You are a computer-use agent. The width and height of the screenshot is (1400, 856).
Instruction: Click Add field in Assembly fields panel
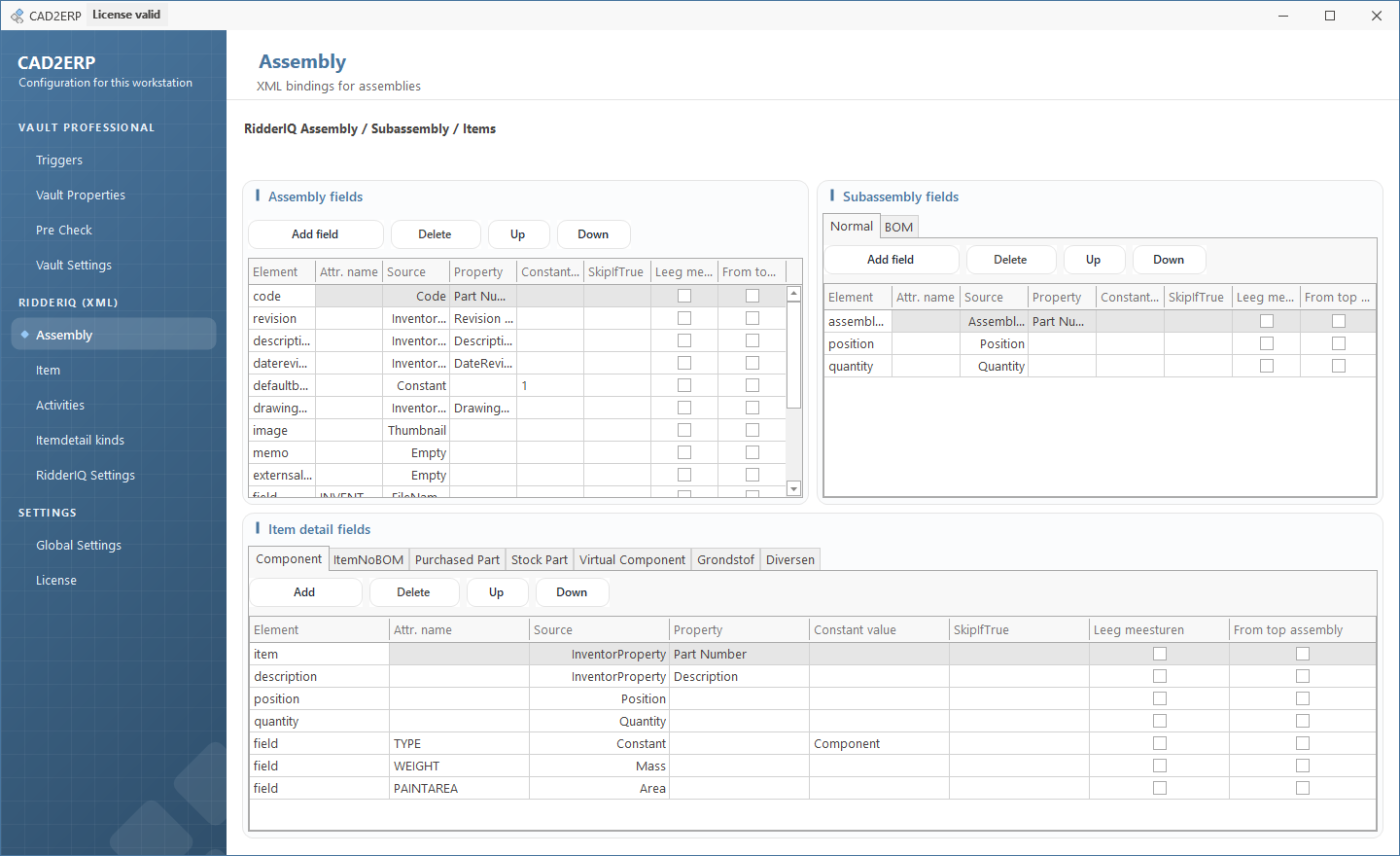315,234
